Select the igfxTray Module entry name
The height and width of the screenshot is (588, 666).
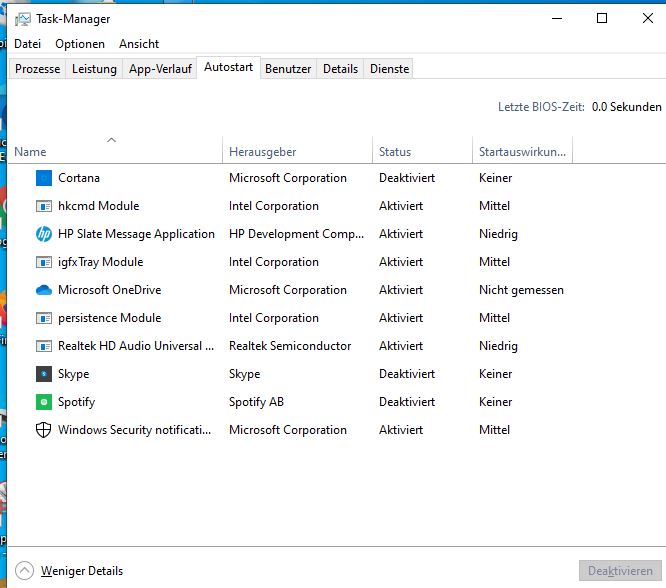point(101,262)
